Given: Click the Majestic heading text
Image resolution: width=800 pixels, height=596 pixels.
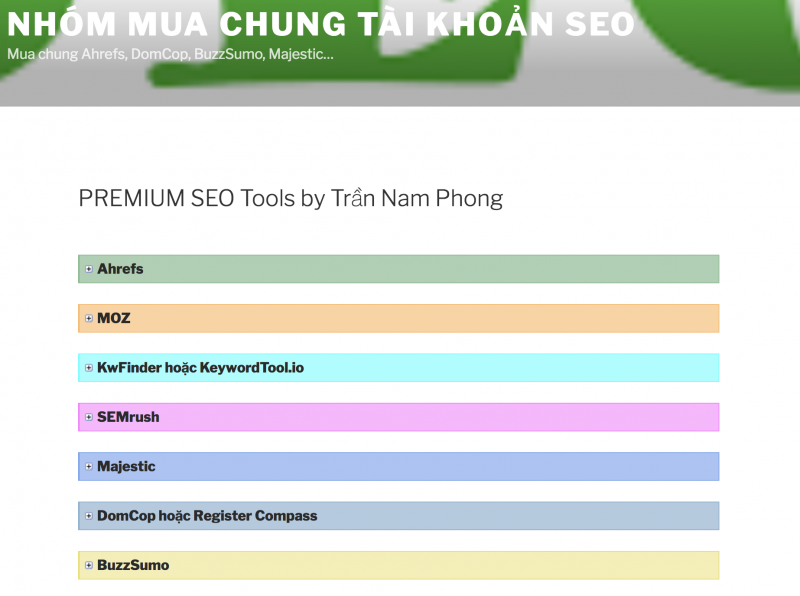Looking at the screenshot, I should click(x=126, y=466).
